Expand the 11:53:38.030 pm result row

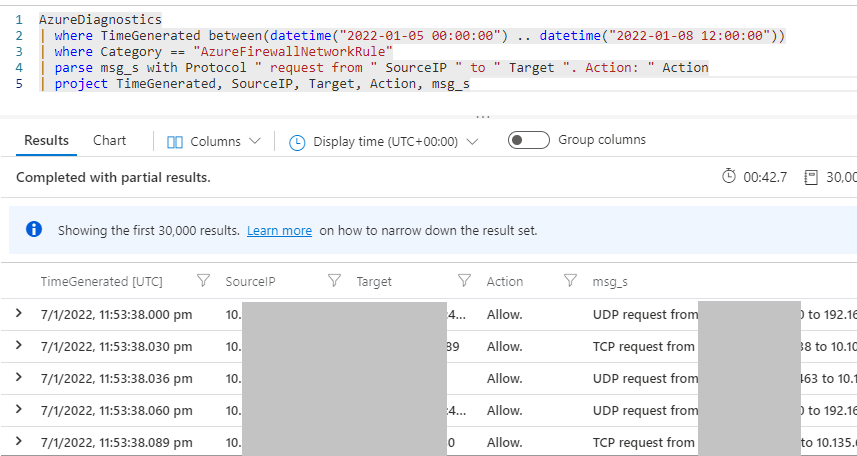(x=18, y=346)
